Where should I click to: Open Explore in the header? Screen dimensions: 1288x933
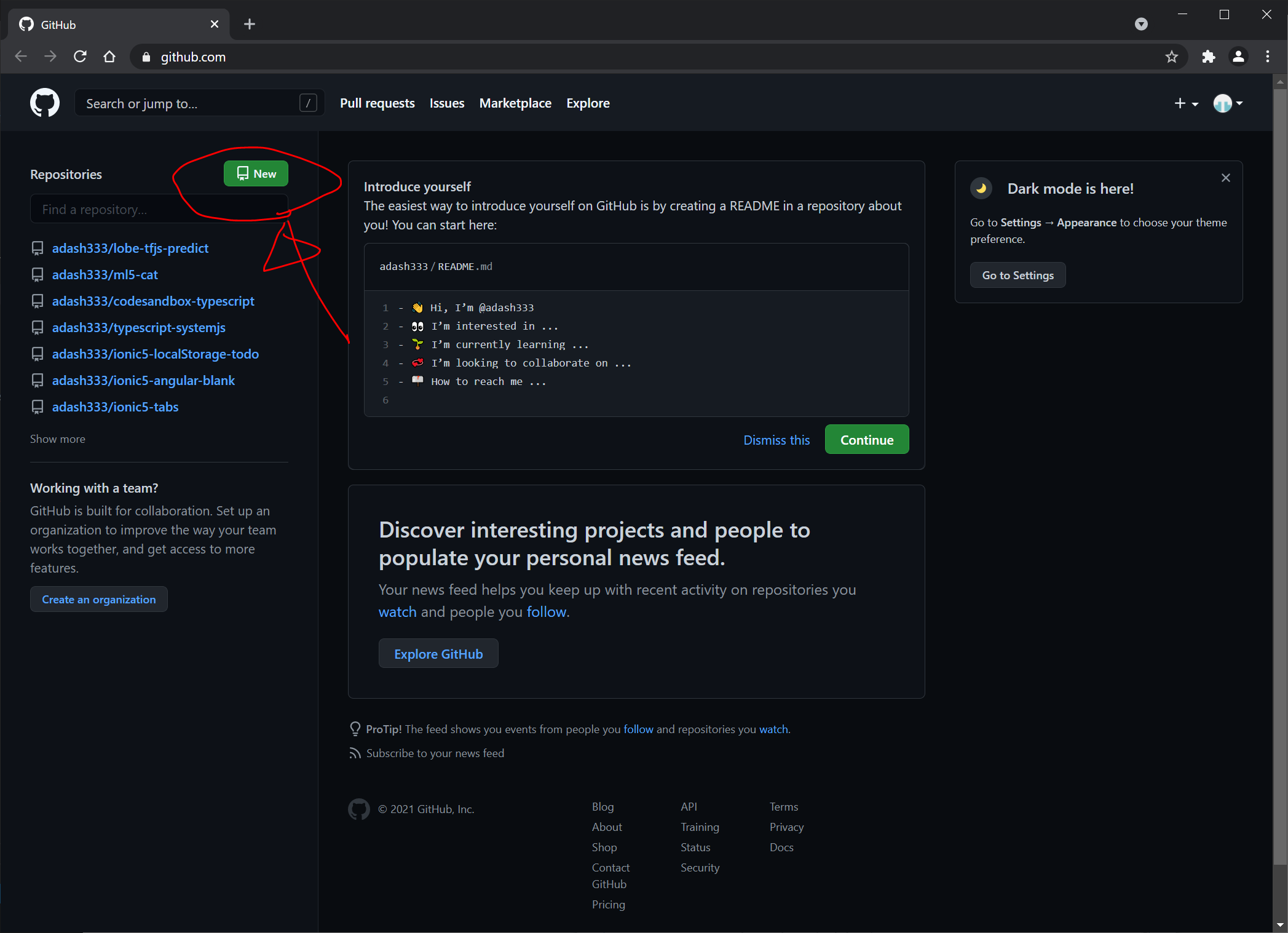(588, 103)
